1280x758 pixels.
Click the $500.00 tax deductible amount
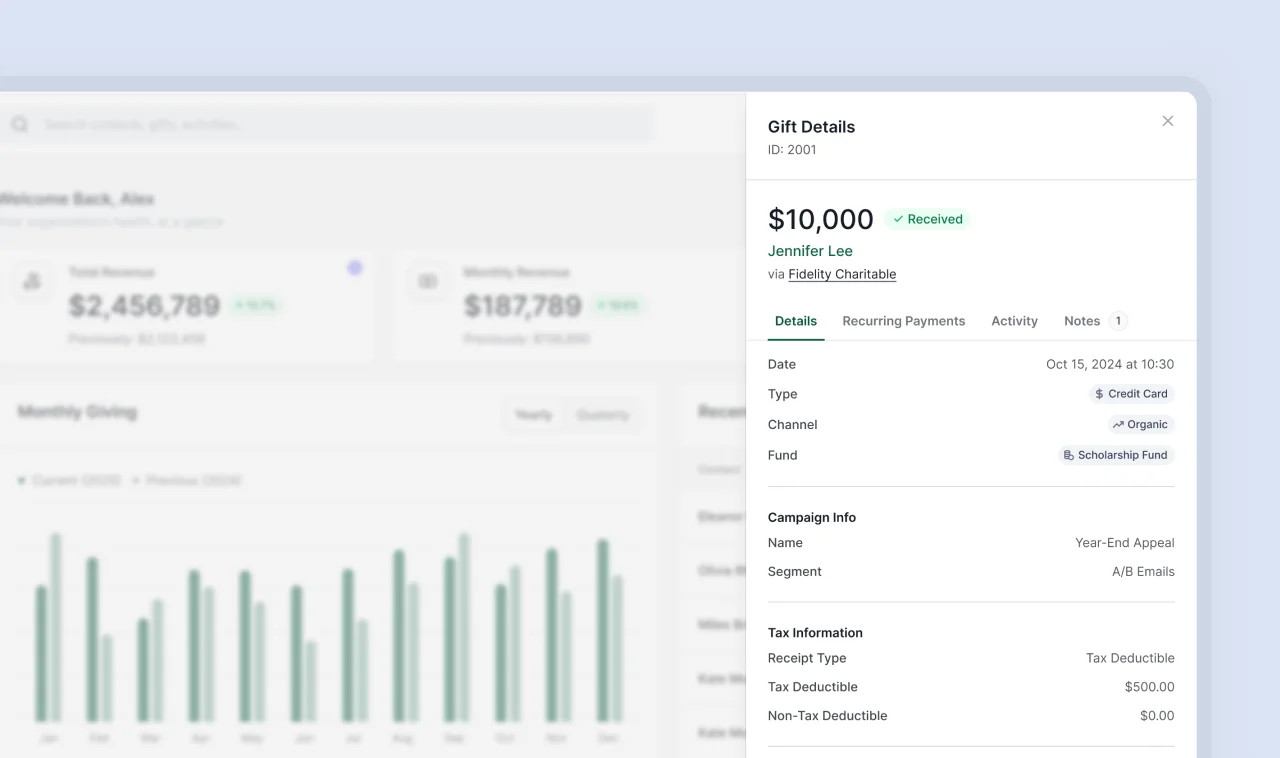coord(1150,687)
